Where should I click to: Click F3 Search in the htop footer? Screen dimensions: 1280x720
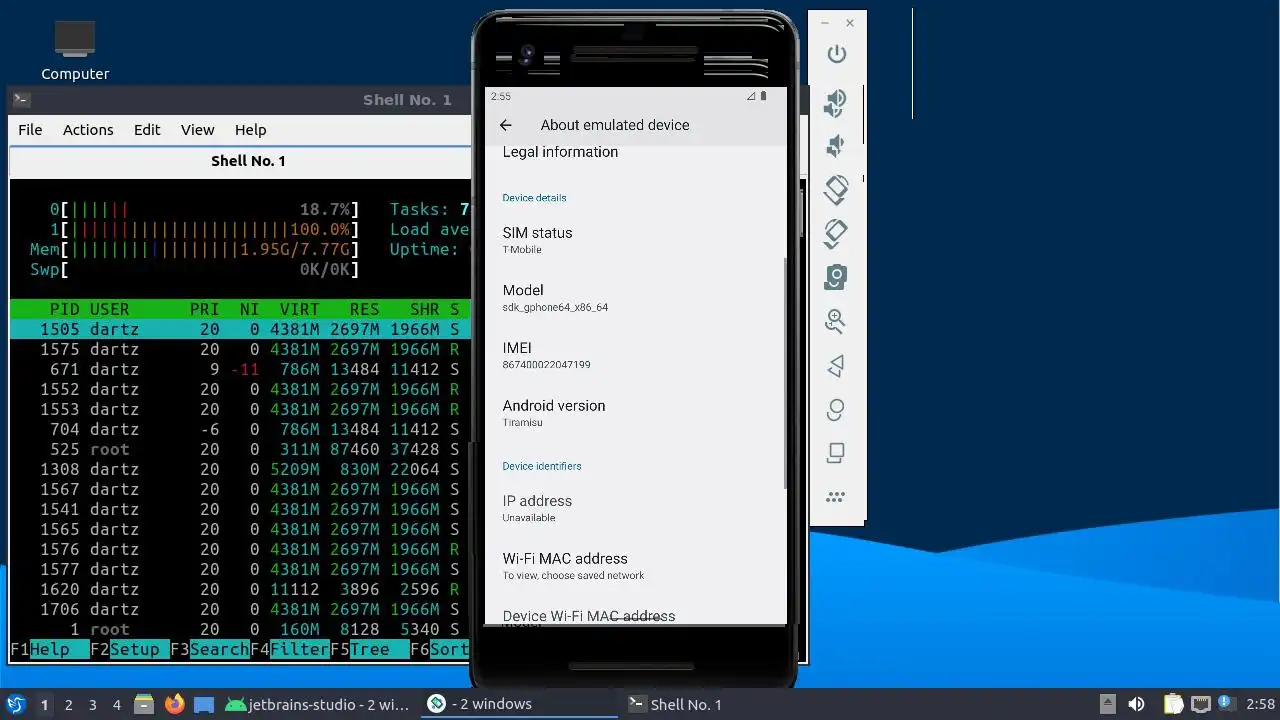(x=209, y=649)
